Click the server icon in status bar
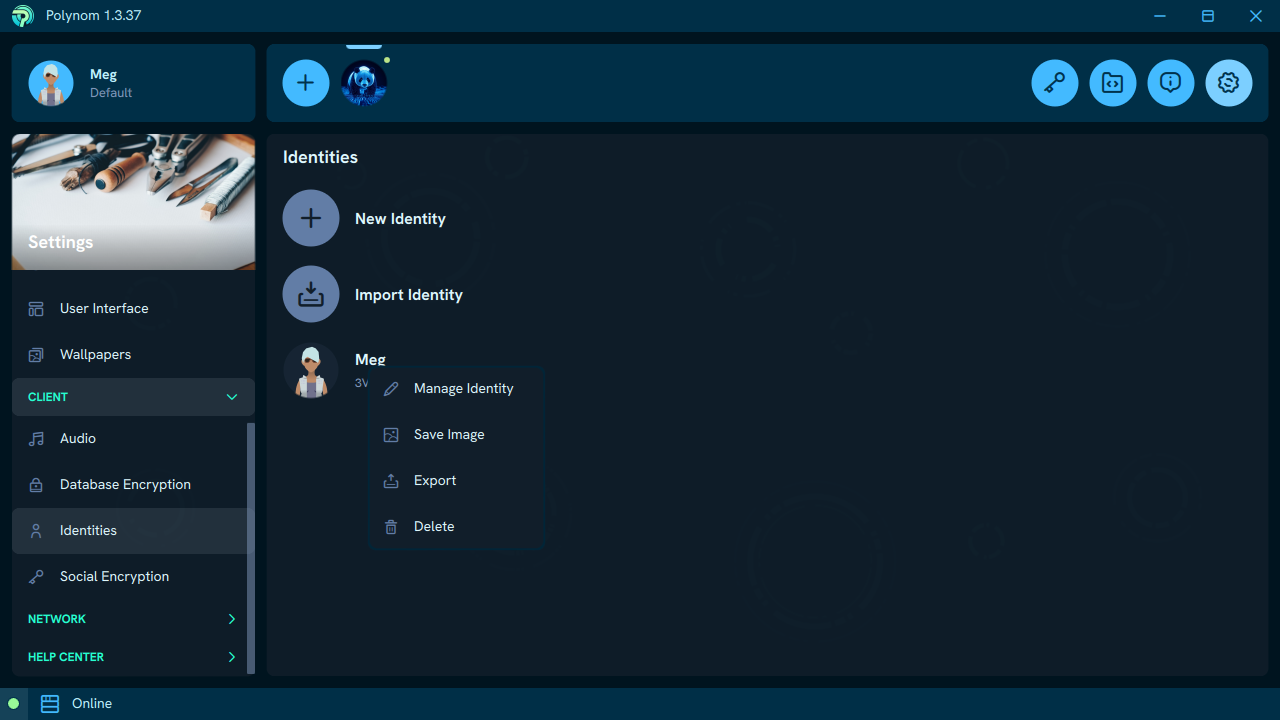 point(50,704)
